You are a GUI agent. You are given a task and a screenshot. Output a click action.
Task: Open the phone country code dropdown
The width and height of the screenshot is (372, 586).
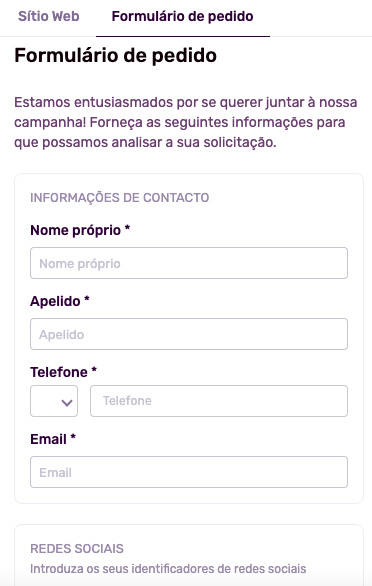(54, 401)
